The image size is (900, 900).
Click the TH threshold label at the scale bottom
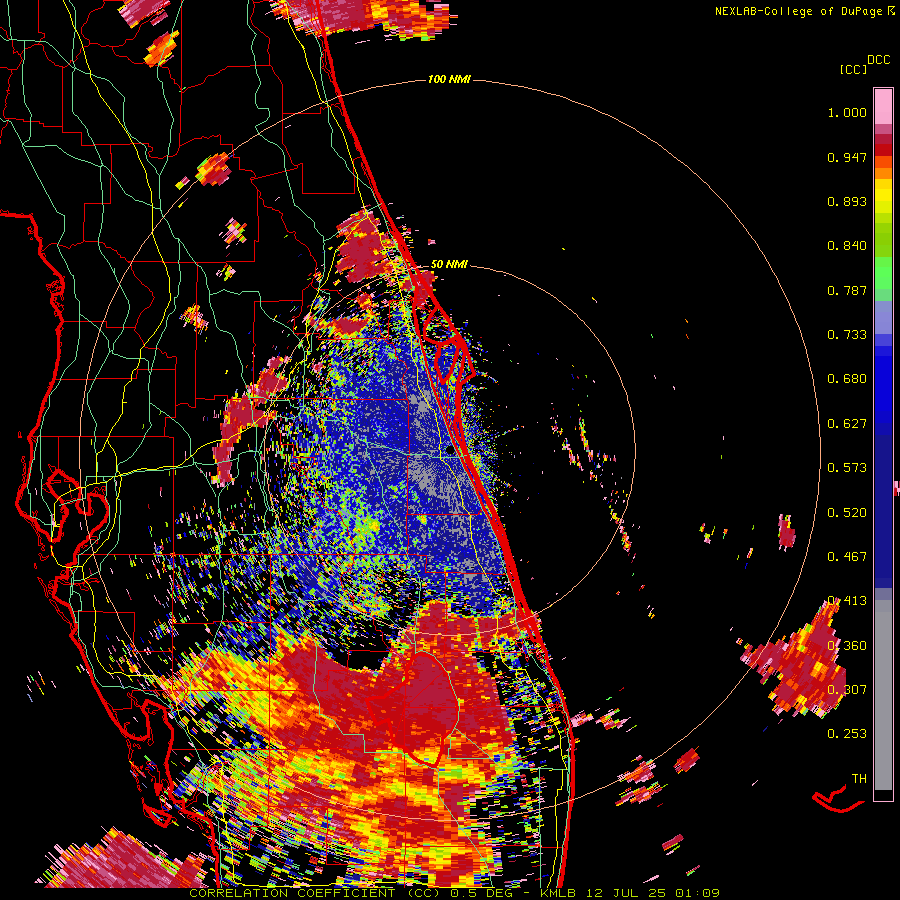[859, 778]
